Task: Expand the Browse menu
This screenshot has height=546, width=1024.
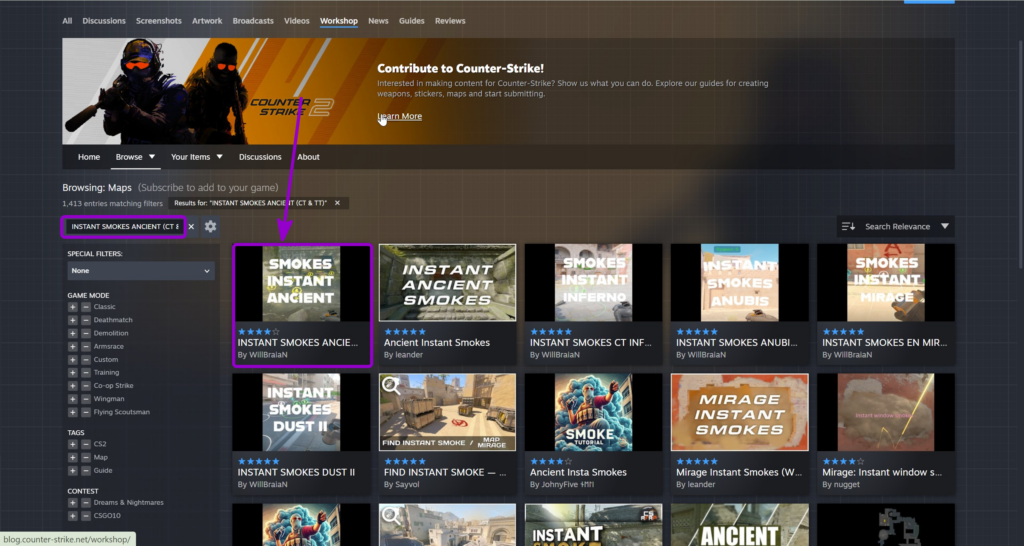Action: (135, 157)
